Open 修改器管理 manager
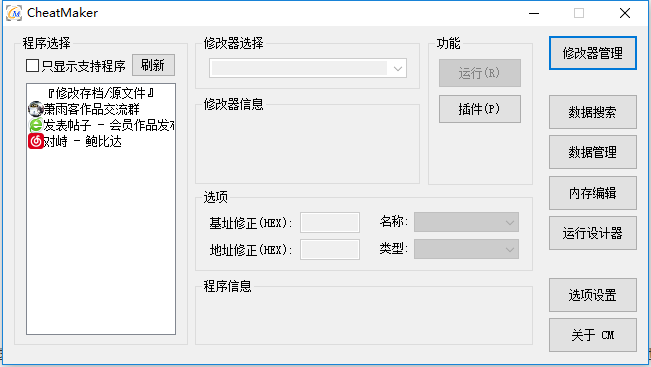The image size is (651, 367). tap(592, 53)
